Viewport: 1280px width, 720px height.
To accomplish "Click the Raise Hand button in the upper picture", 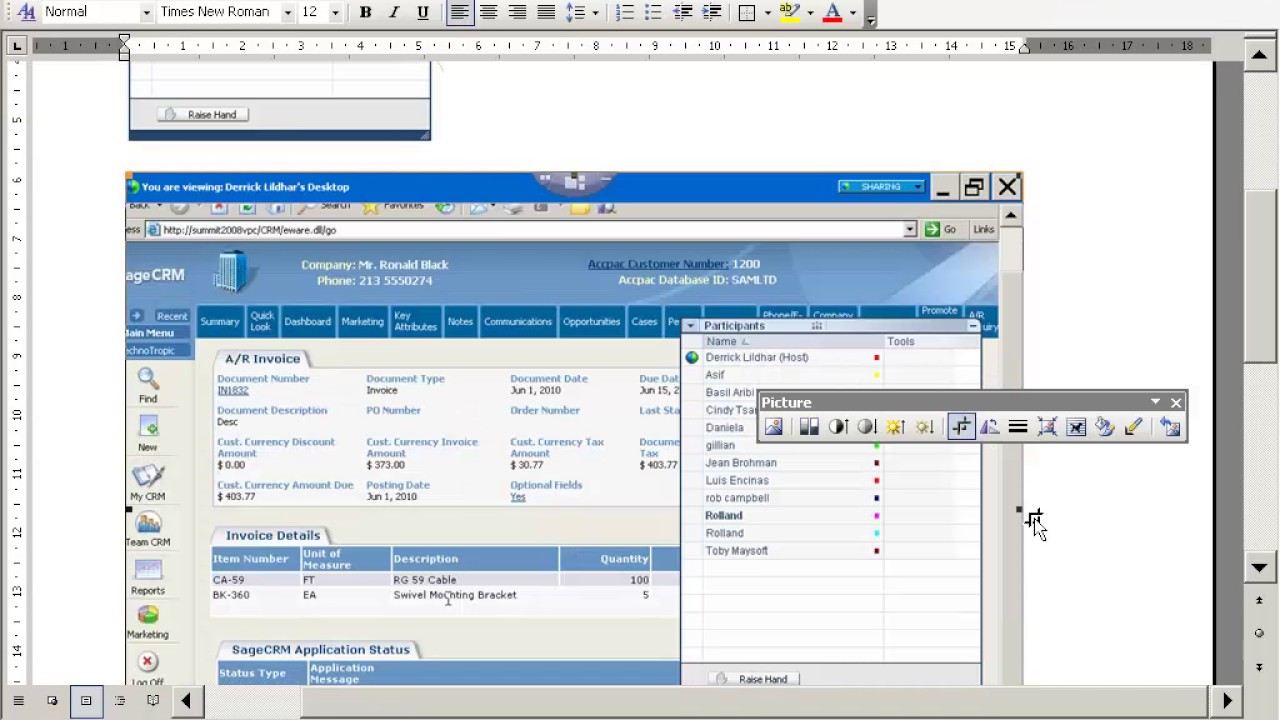I will [x=203, y=114].
